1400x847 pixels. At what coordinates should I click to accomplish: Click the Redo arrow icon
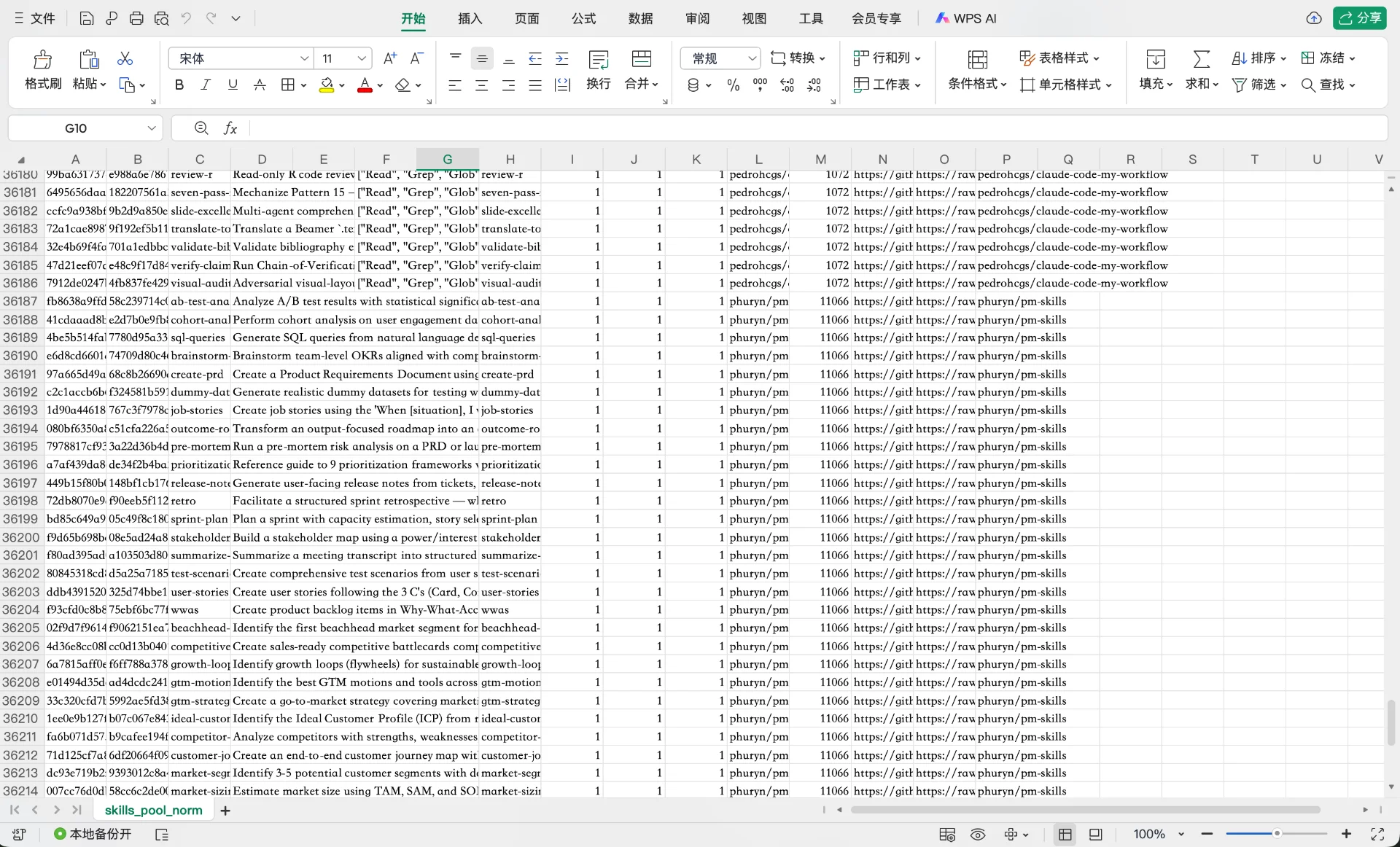coord(211,19)
